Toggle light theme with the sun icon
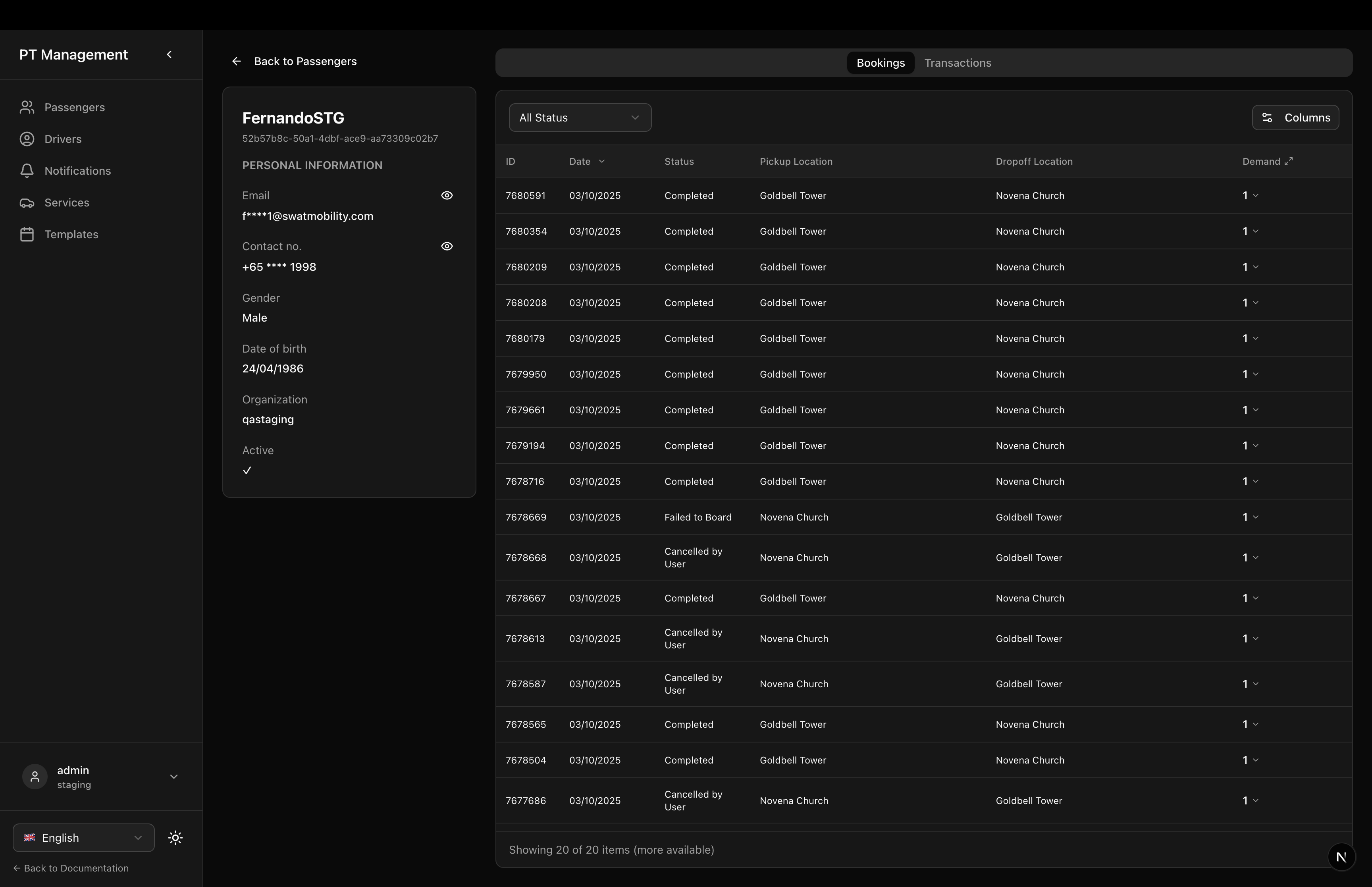This screenshot has width=1372, height=887. coord(175,837)
